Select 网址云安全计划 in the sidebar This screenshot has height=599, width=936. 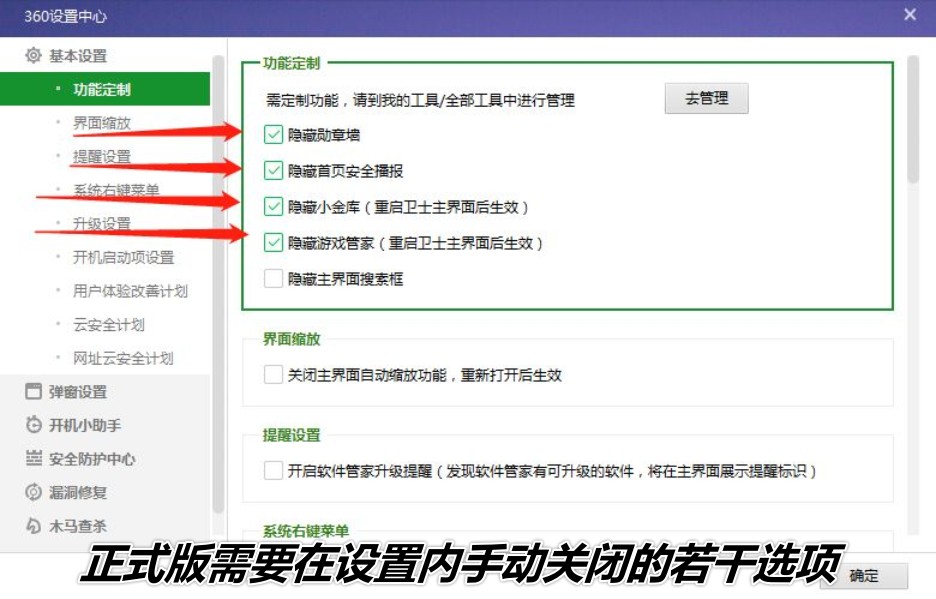point(124,358)
